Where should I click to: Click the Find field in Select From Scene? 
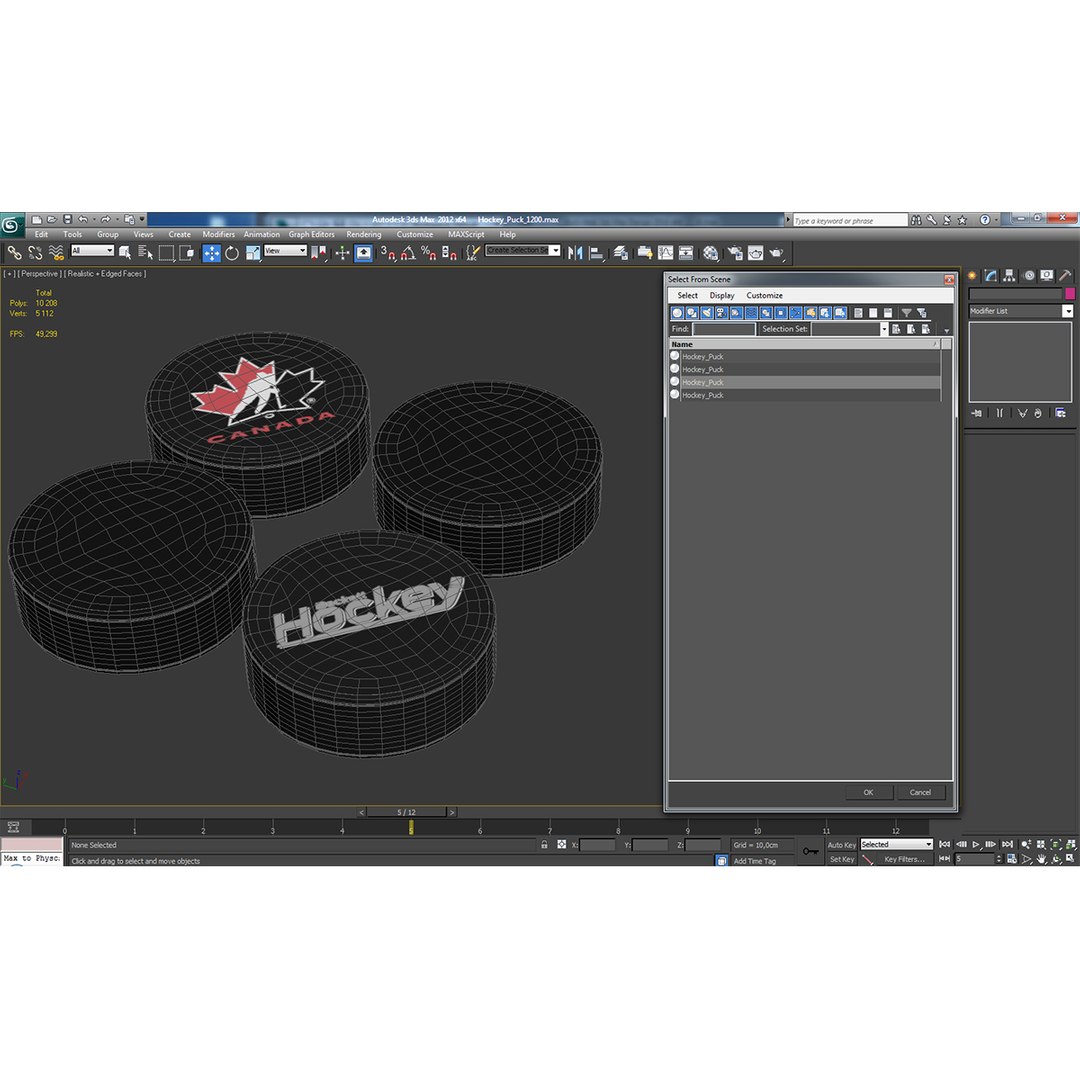pos(724,329)
